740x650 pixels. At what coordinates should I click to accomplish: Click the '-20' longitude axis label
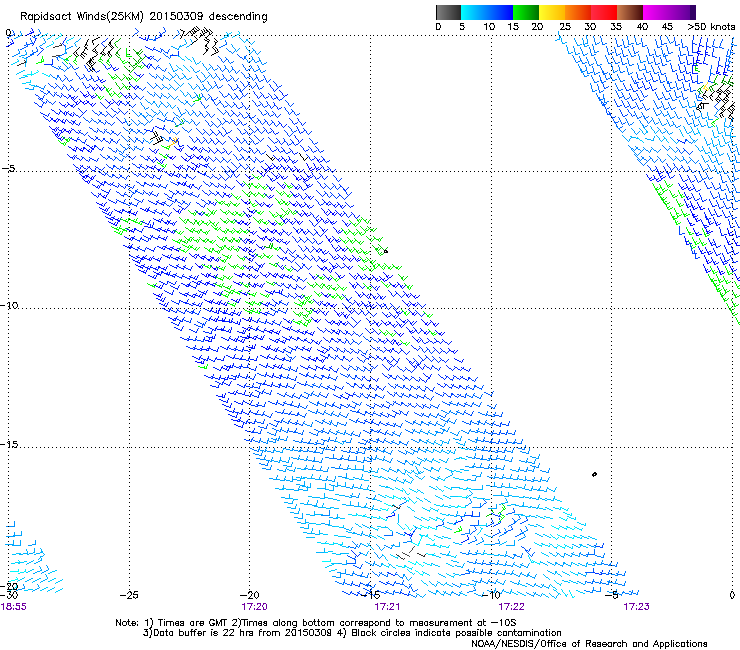(250, 595)
